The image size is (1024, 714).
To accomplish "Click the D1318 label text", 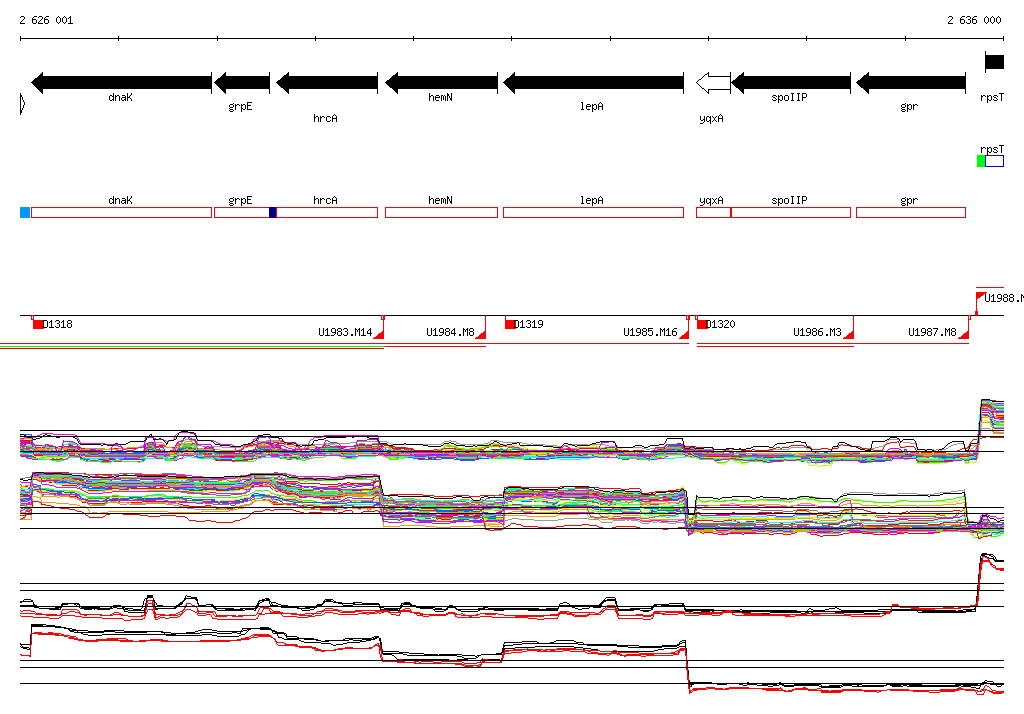I will tap(58, 324).
